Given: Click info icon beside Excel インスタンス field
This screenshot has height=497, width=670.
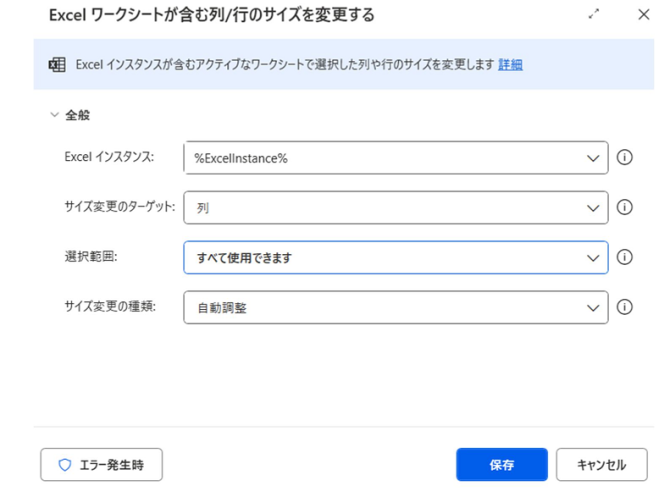Looking at the screenshot, I should click(x=625, y=158).
